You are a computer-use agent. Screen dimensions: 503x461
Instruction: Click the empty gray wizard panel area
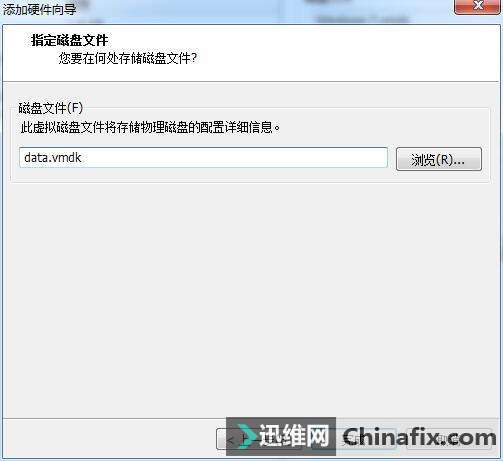click(251, 300)
